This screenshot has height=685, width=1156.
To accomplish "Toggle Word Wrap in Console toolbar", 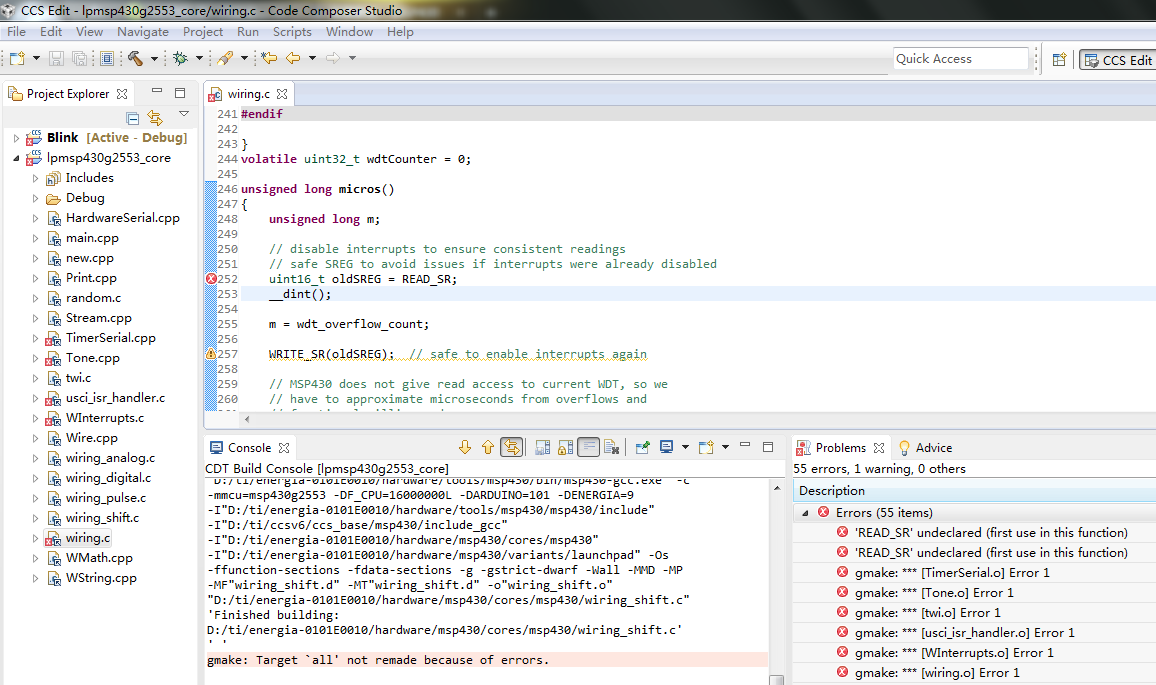I will click(589, 448).
